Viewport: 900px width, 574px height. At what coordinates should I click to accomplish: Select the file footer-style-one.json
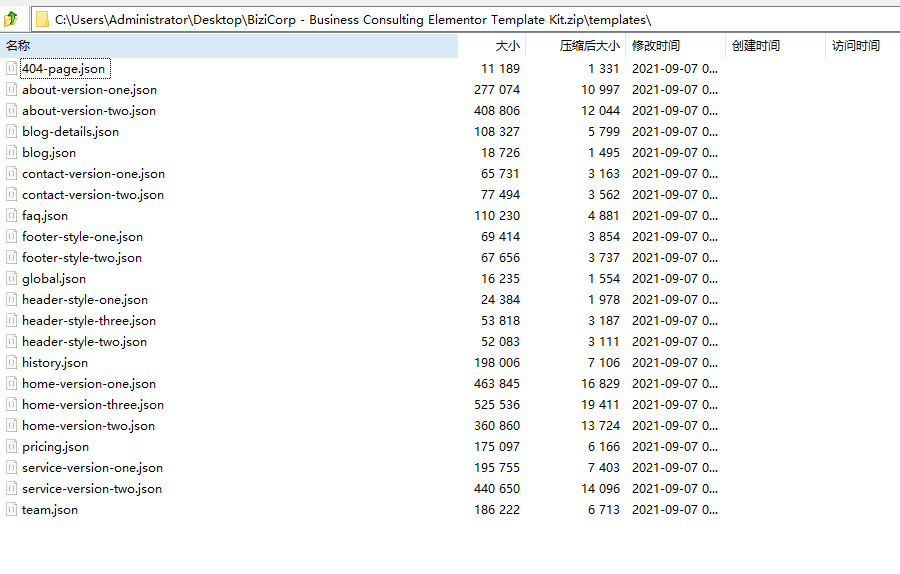pyautogui.click(x=83, y=237)
